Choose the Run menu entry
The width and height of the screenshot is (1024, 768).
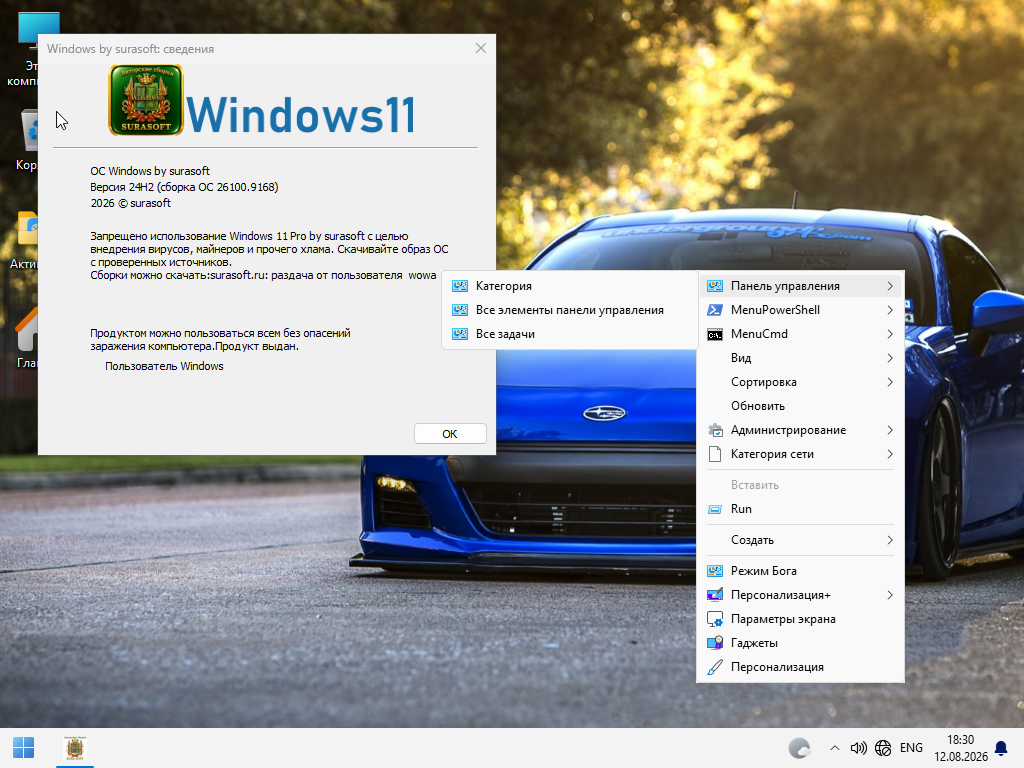coord(801,509)
